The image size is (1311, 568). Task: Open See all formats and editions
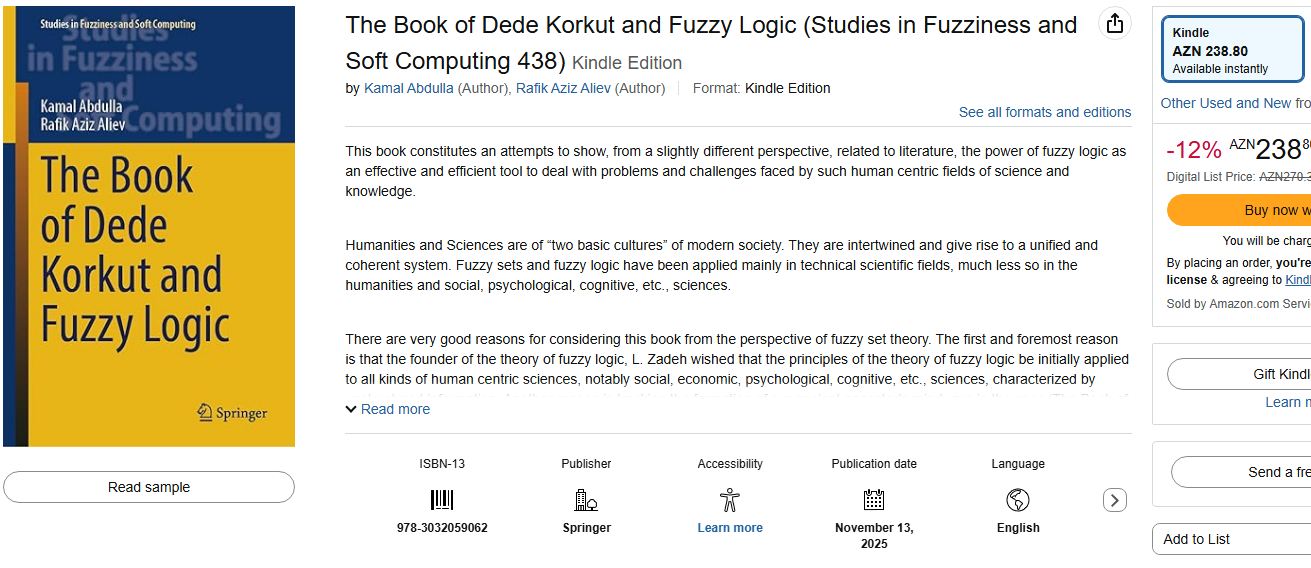[x=1044, y=112]
